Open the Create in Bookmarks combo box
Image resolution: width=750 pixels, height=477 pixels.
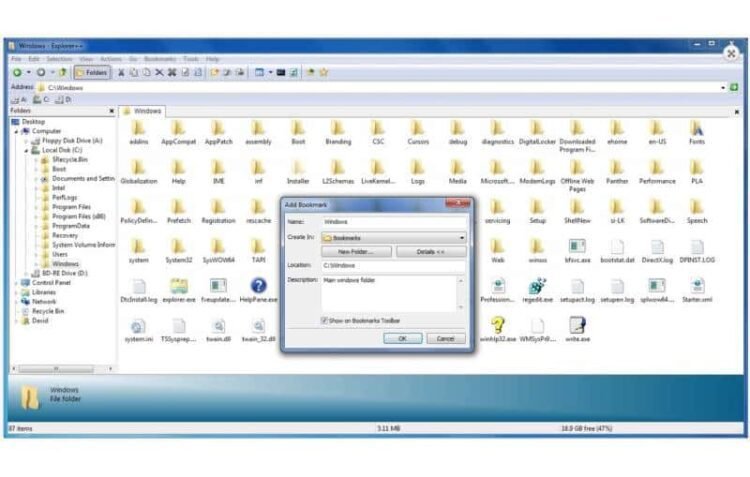(x=394, y=238)
